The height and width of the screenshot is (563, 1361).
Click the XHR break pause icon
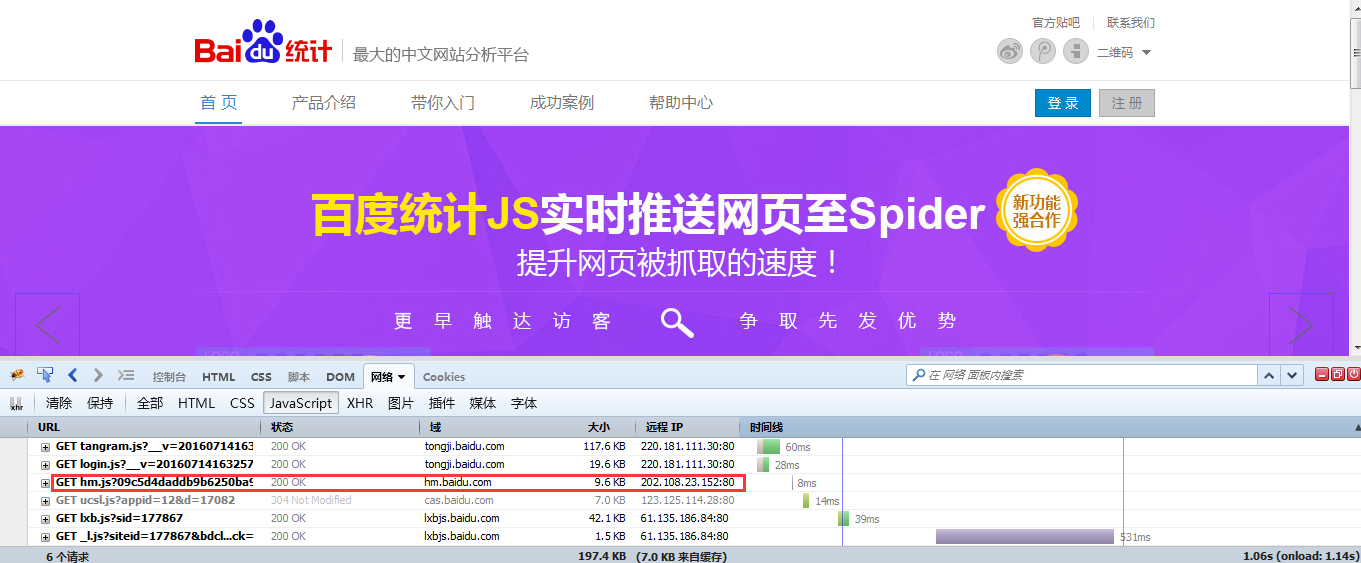click(16, 404)
